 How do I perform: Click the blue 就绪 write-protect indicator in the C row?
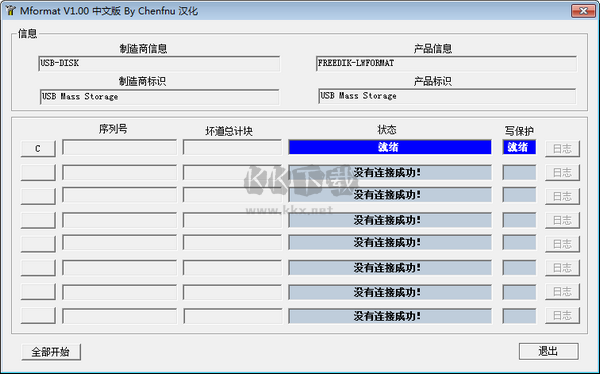tap(519, 147)
